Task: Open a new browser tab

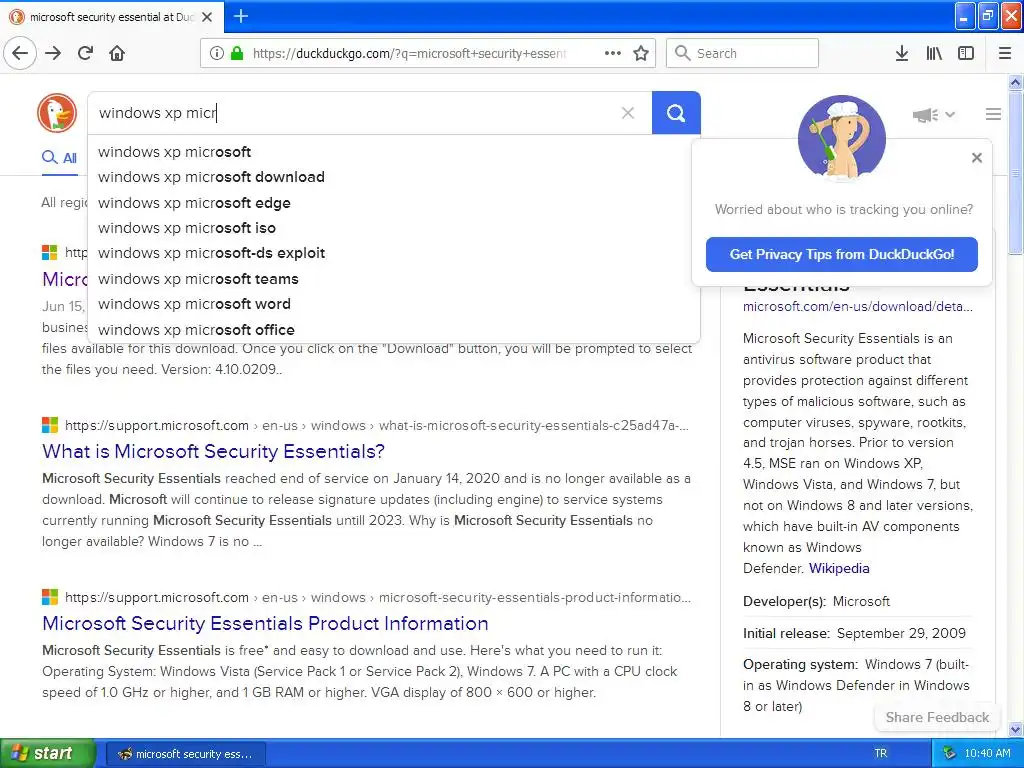Action: (241, 16)
